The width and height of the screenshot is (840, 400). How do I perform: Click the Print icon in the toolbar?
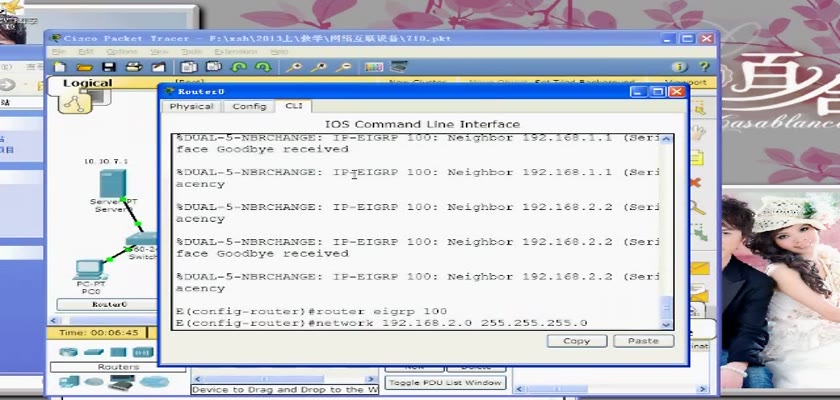(x=133, y=67)
